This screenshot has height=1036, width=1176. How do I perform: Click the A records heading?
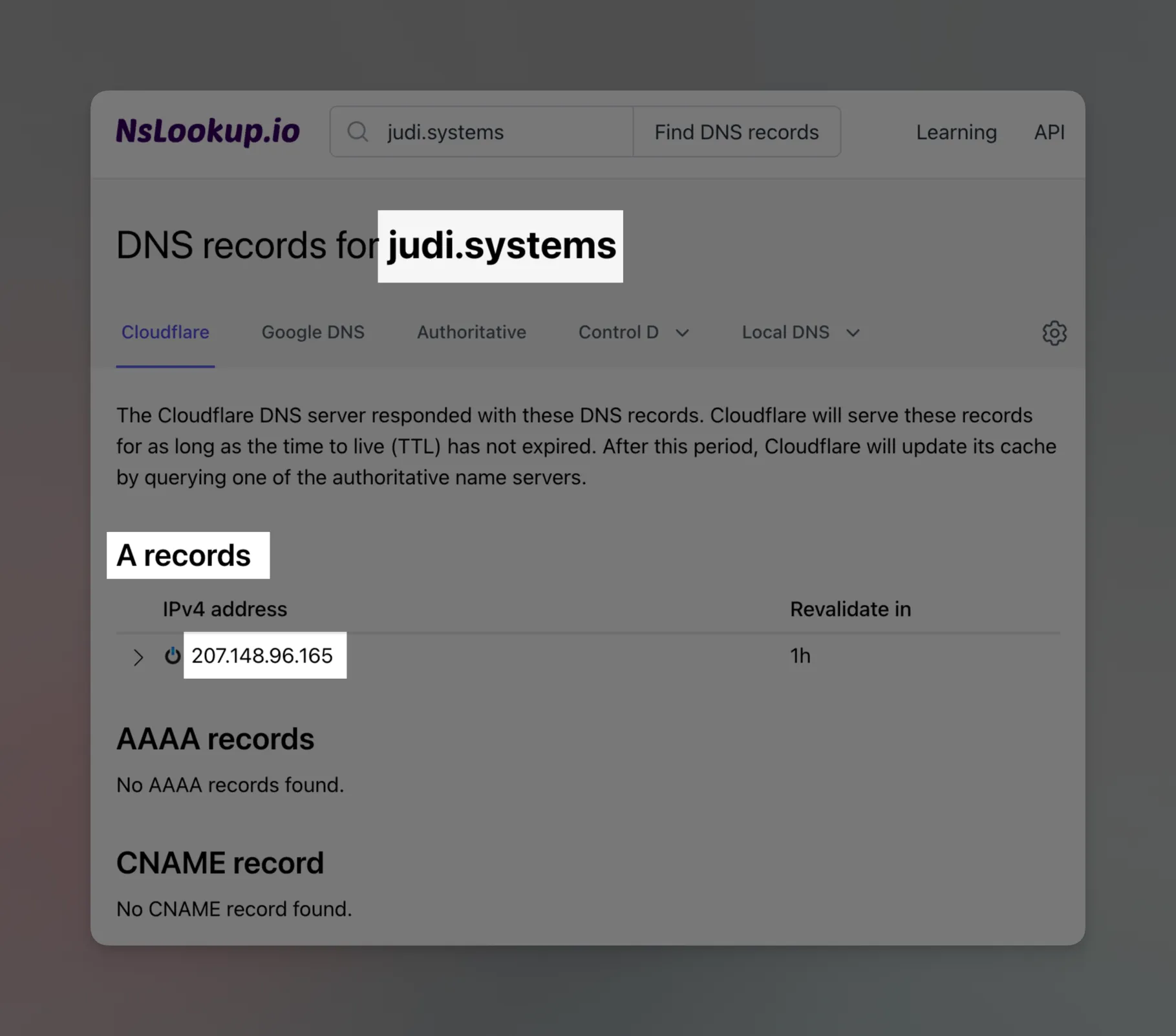184,555
